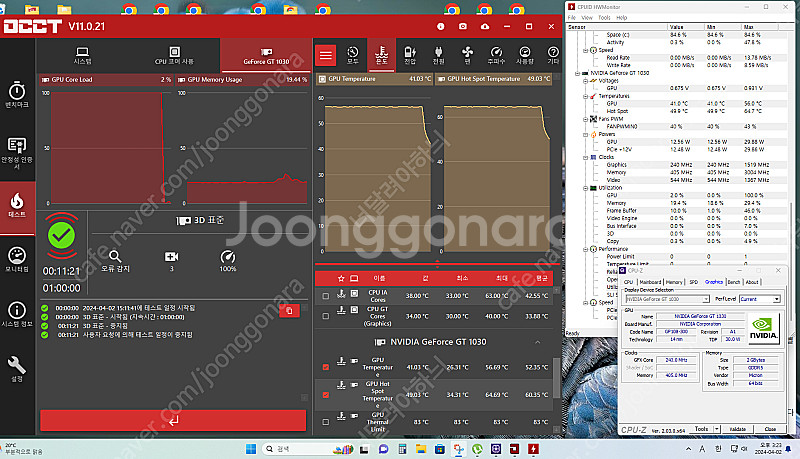Click the red hamburger menu in monitoring panel
The width and height of the screenshot is (800, 459).
[326, 55]
